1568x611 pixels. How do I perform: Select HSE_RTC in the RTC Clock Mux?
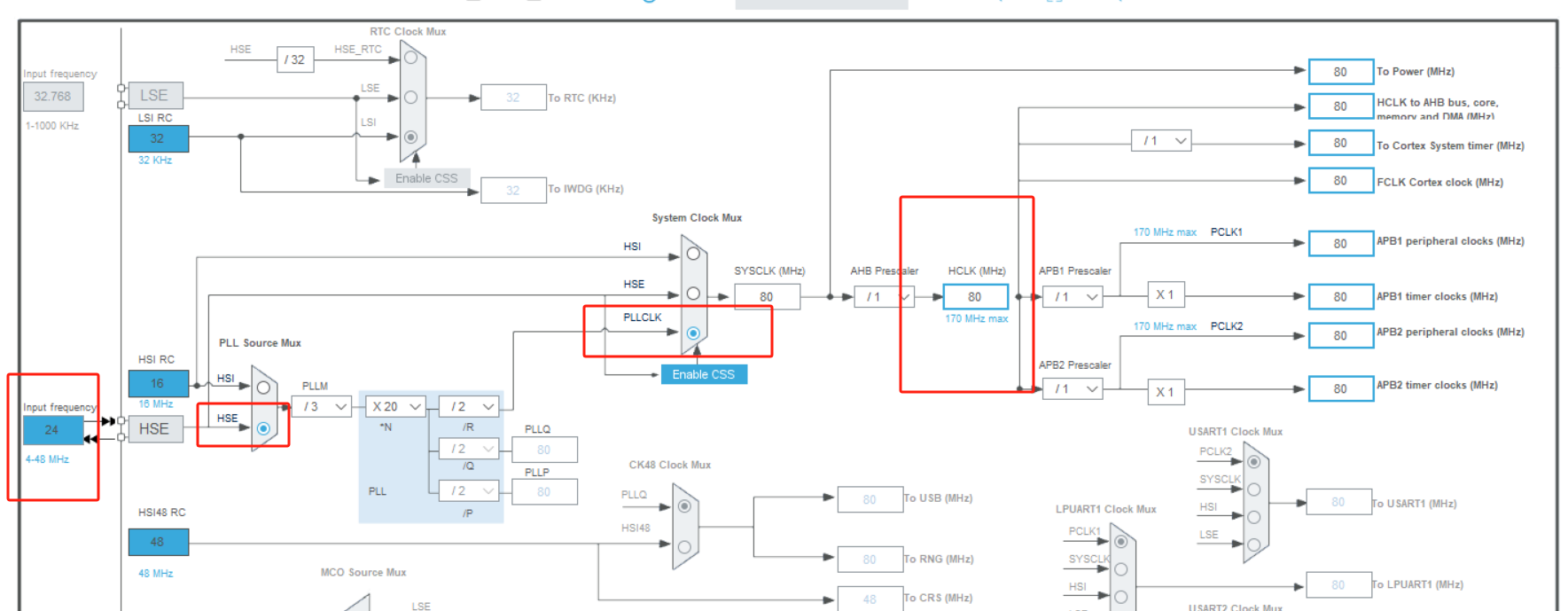(410, 58)
